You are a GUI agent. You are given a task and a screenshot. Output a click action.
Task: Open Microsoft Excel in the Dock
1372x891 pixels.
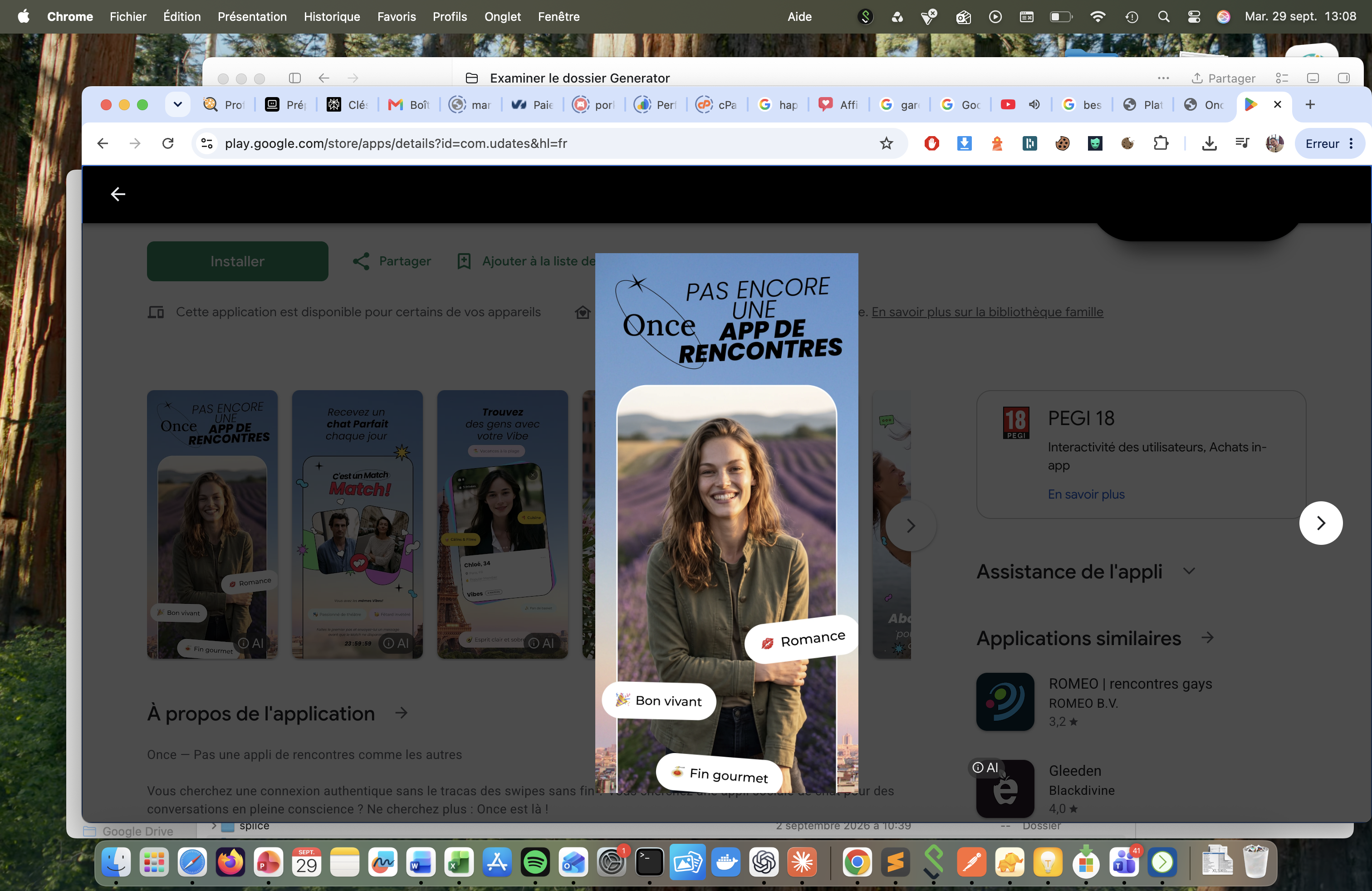coord(458,863)
